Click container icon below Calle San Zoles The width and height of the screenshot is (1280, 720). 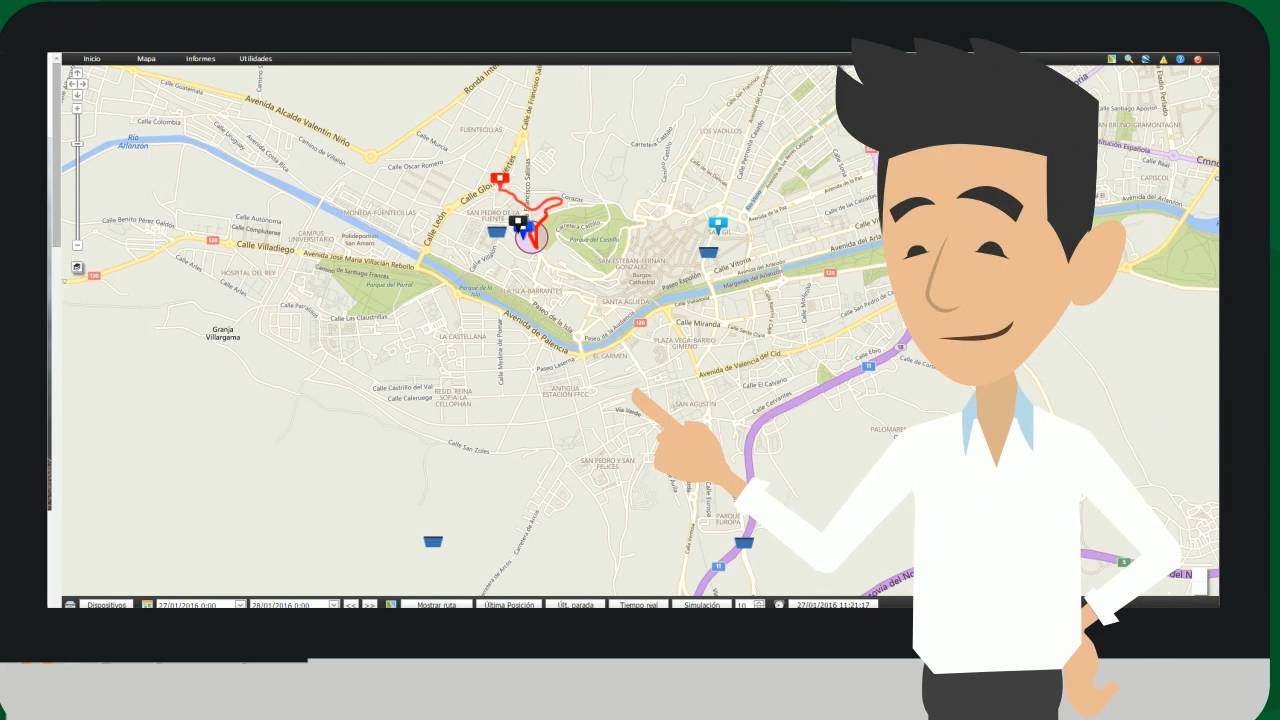(x=433, y=542)
